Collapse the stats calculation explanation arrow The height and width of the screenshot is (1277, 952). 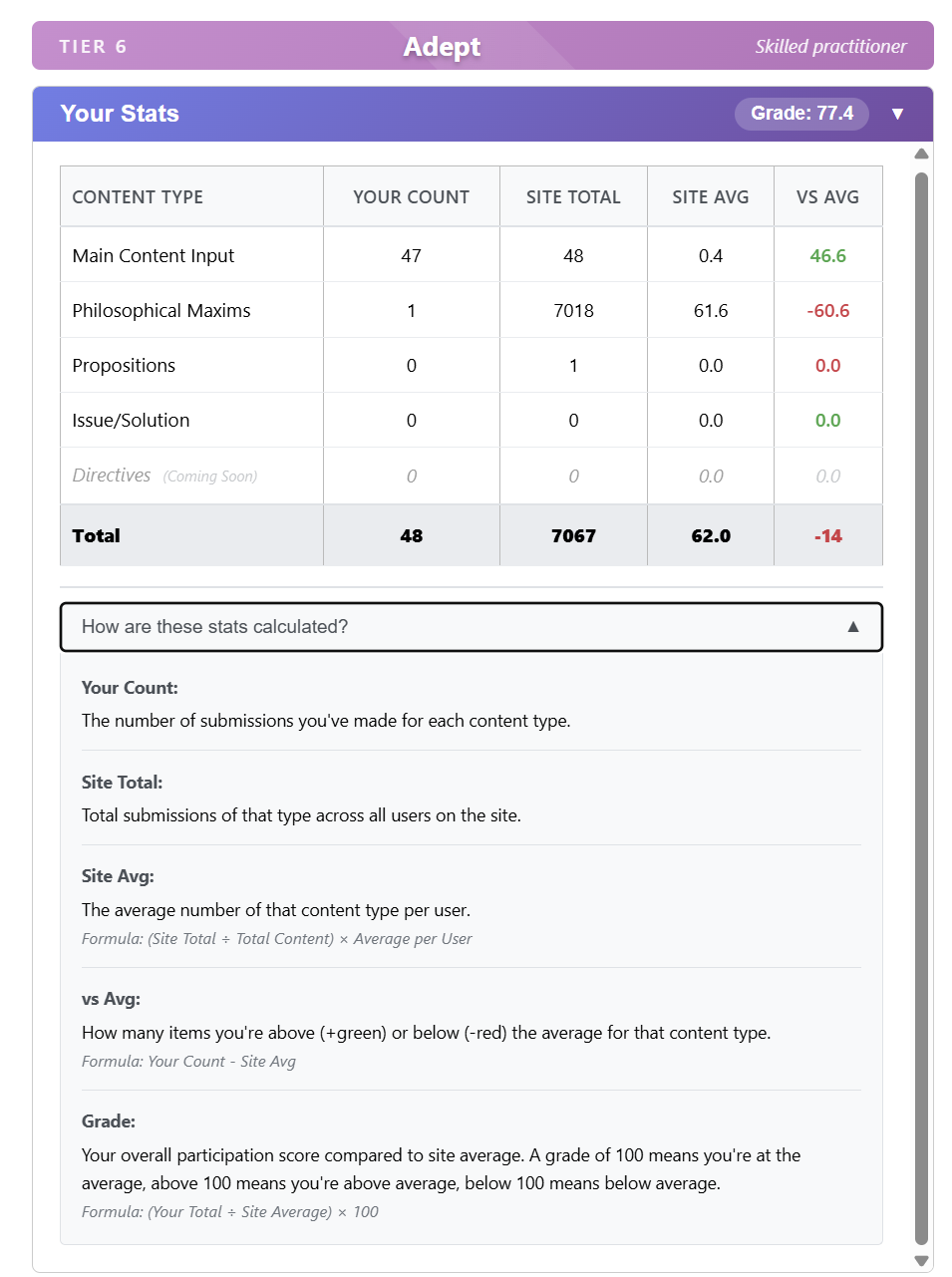click(852, 627)
